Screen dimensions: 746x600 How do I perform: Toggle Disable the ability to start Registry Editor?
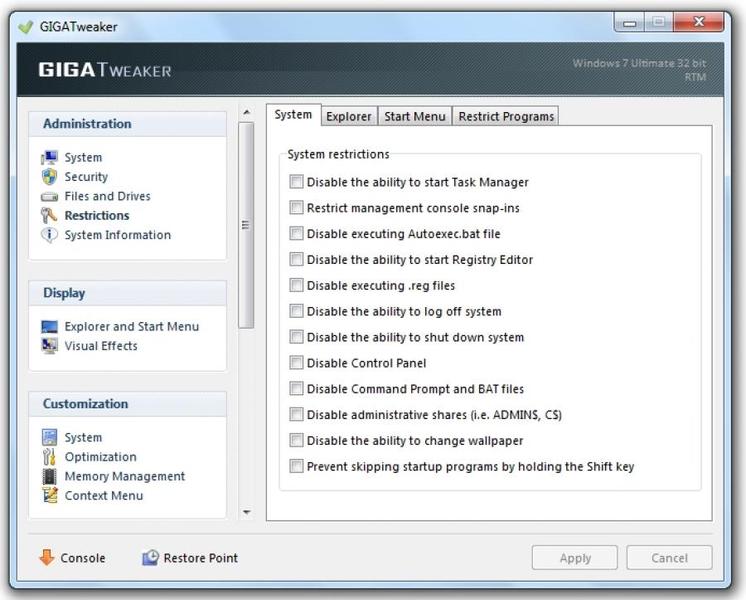click(296, 259)
